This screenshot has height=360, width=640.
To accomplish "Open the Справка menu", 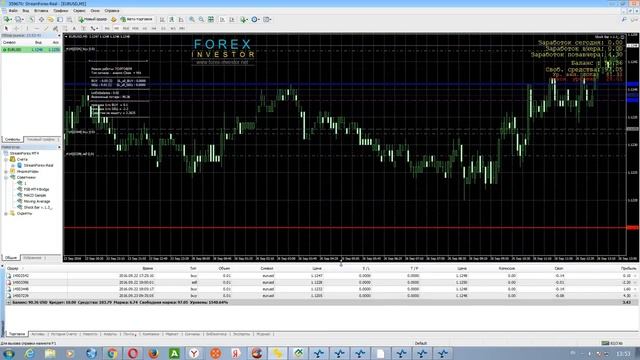I will tap(112, 11).
